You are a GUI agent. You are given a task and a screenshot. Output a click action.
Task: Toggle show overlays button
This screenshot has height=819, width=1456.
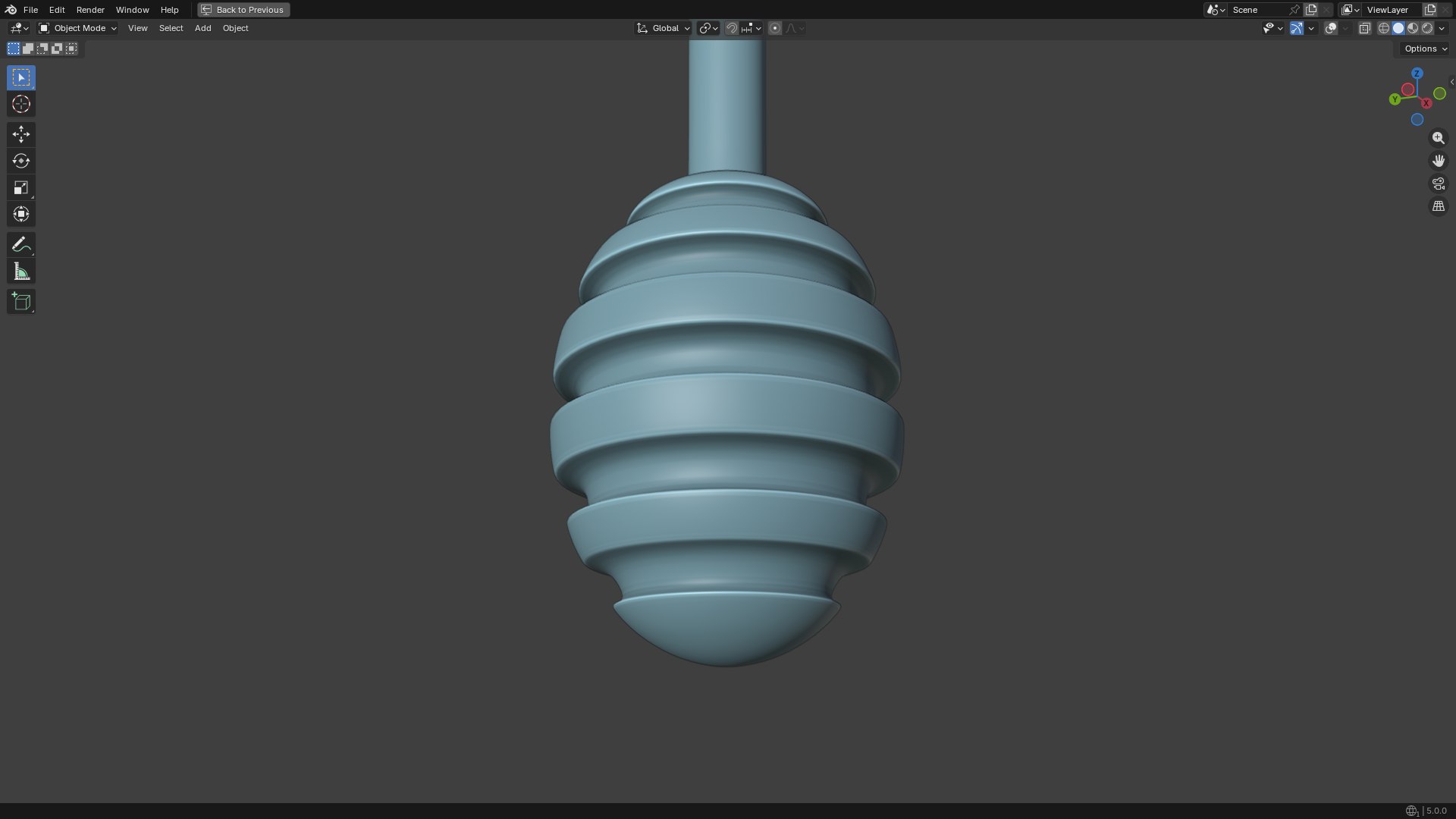1331,28
